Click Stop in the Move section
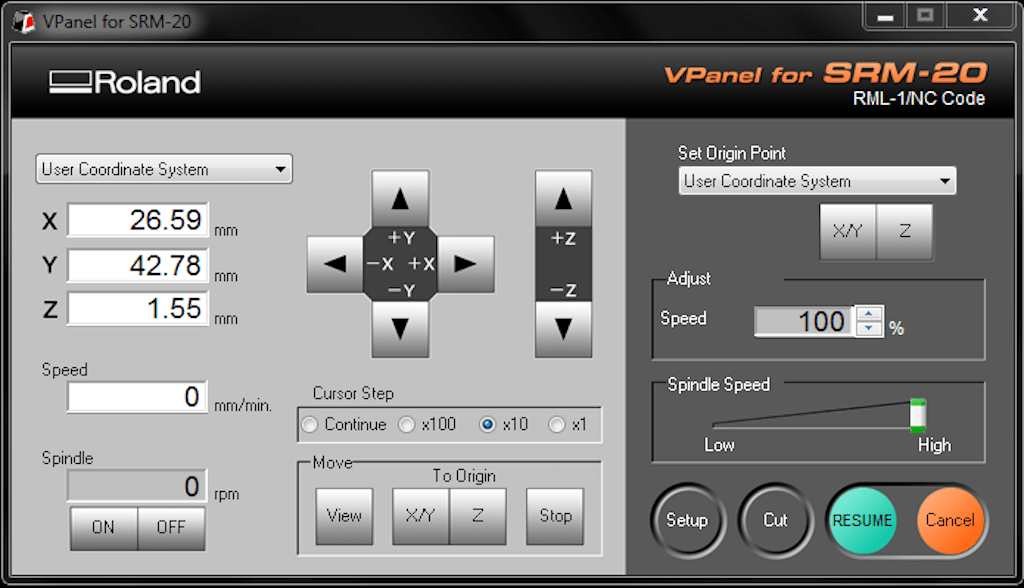 point(555,516)
